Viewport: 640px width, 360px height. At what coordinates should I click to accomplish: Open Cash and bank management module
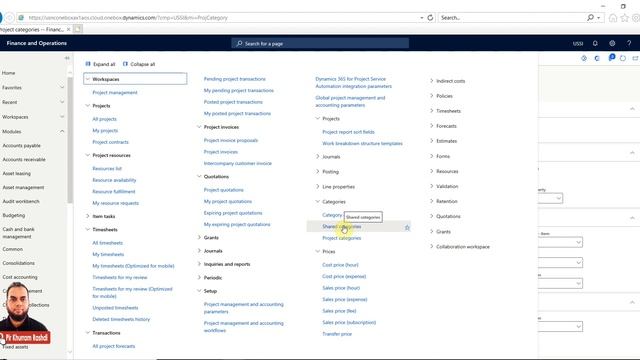coord(18,233)
